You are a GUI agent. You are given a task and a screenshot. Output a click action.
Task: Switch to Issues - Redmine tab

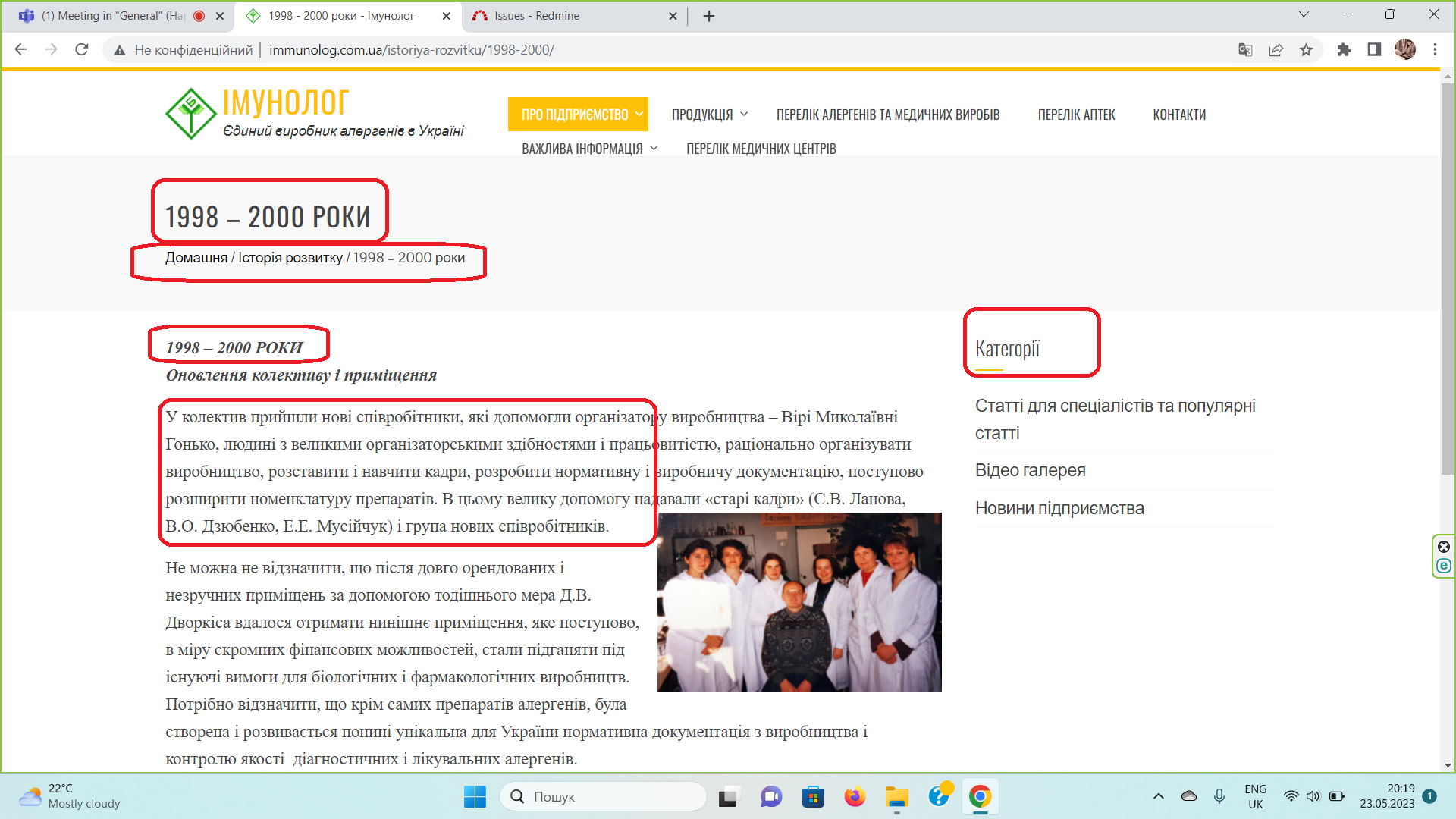point(537,16)
